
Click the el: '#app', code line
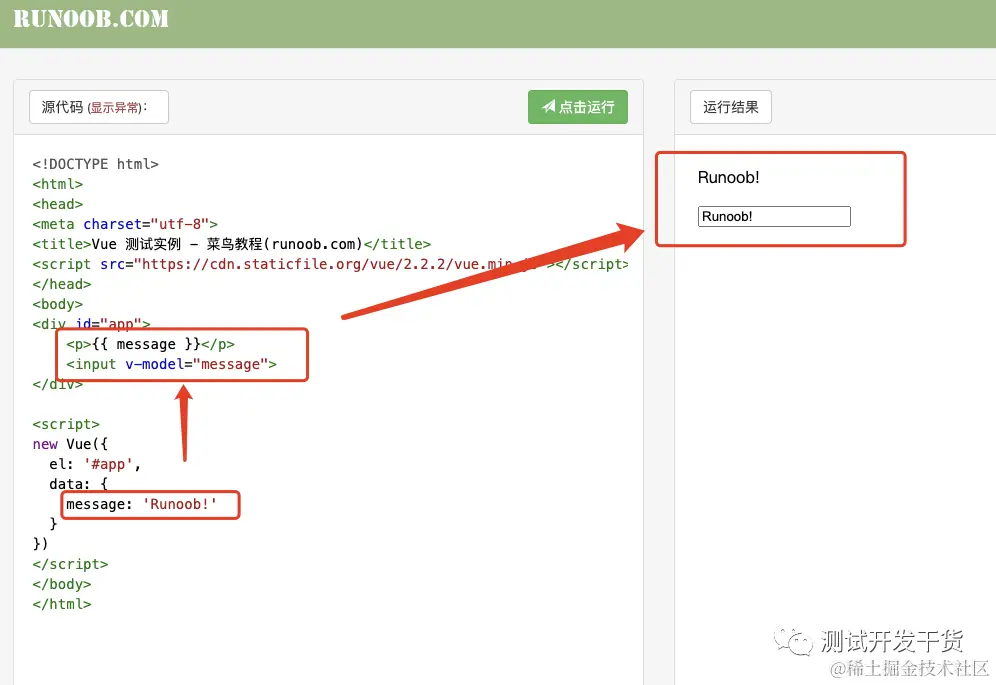[x=95, y=464]
